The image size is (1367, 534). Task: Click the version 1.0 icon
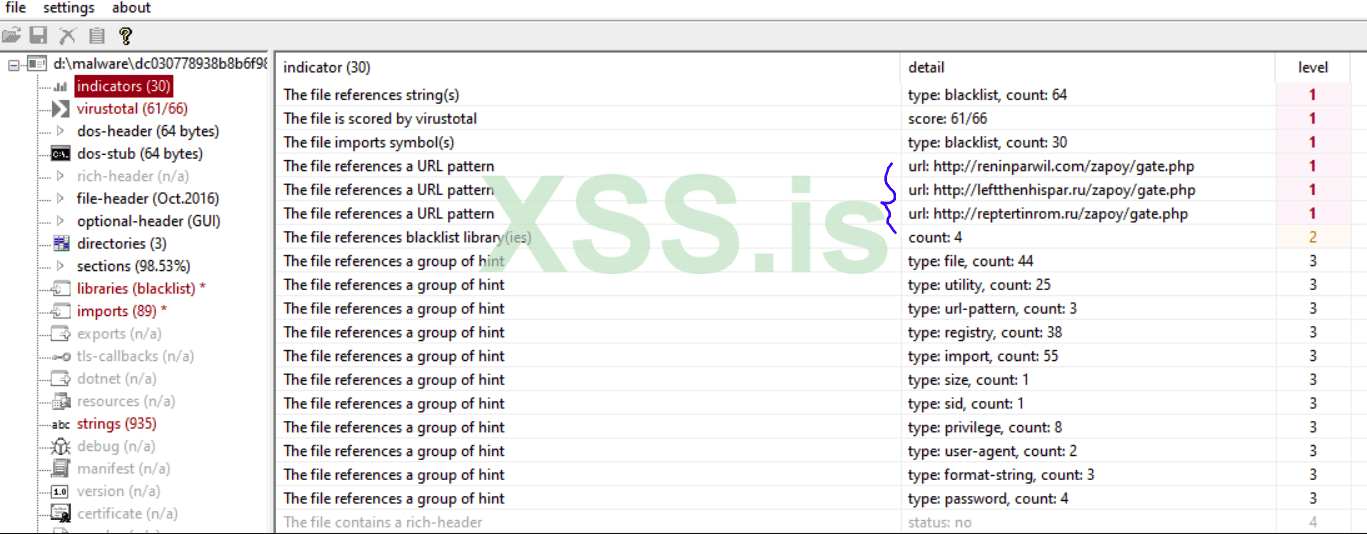(60, 491)
